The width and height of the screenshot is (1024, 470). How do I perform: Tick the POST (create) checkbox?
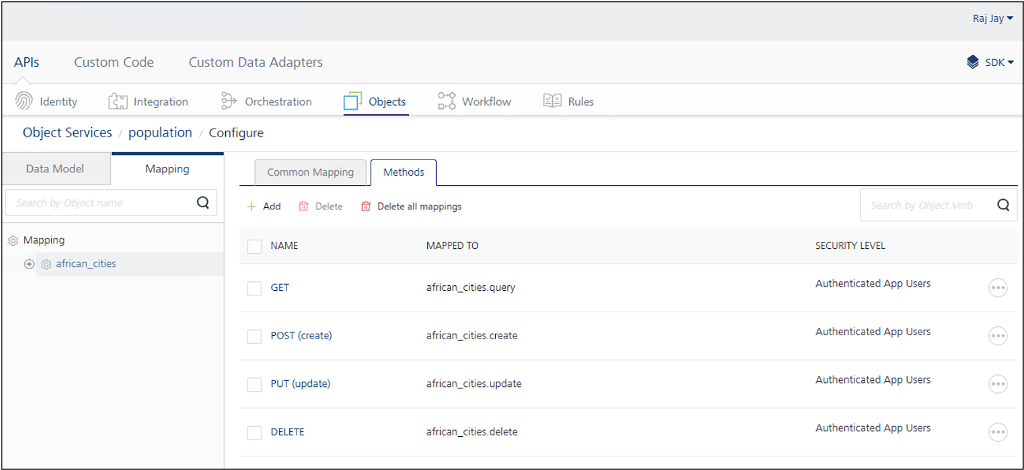(x=254, y=336)
